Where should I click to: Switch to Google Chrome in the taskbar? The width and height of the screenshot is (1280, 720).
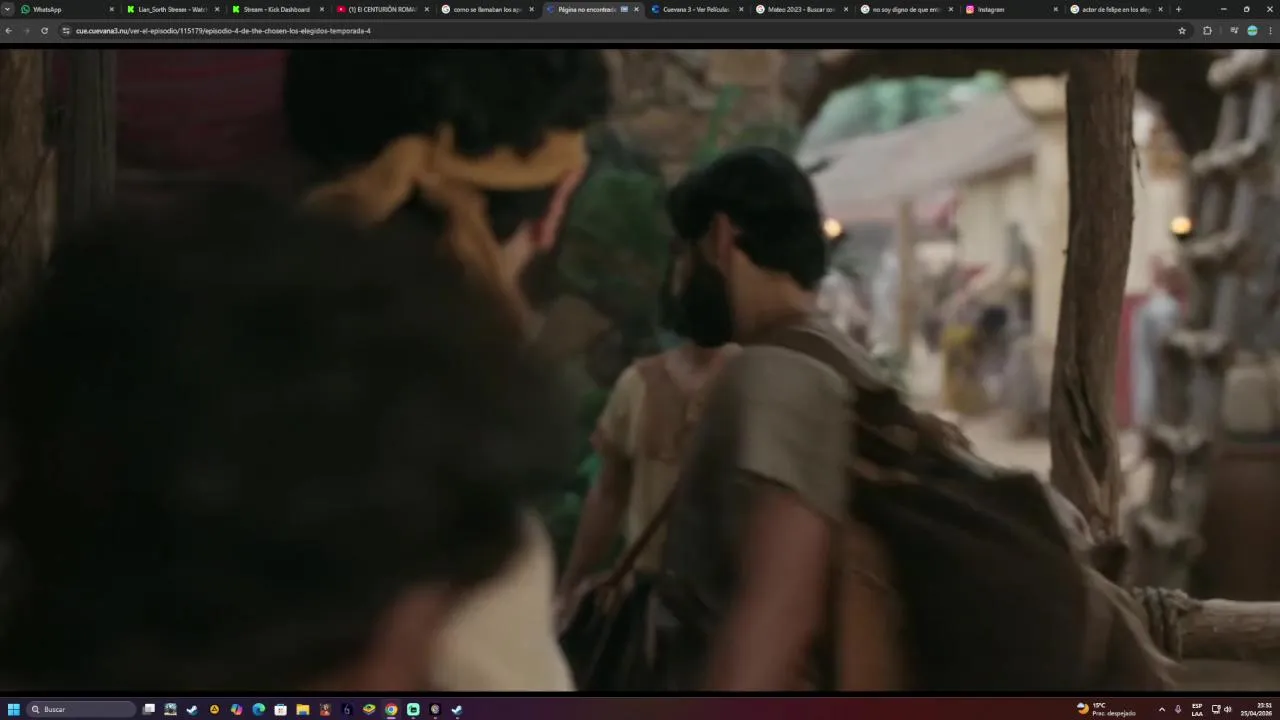click(x=391, y=709)
